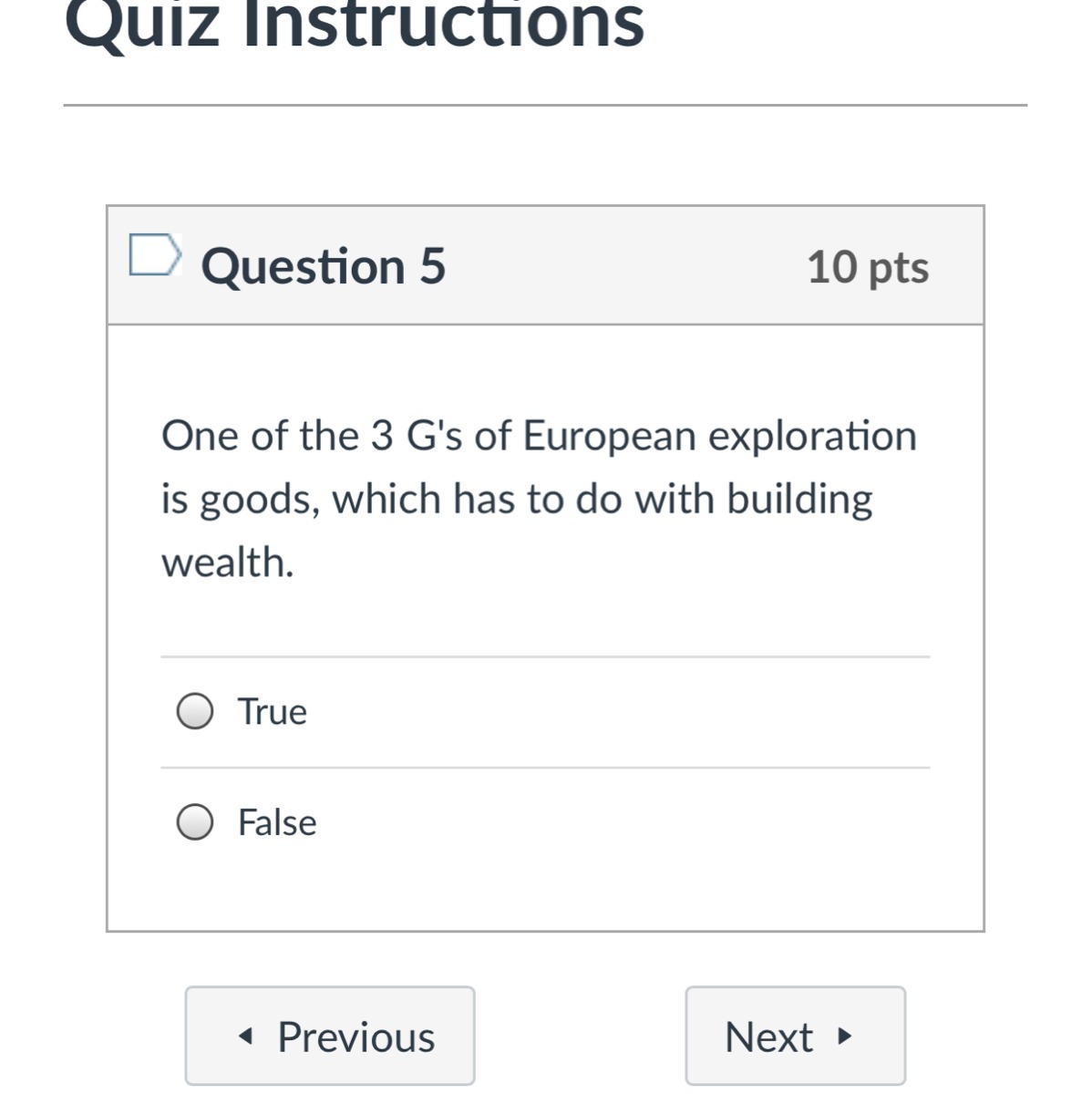The height and width of the screenshot is (1094, 1092).
Task: Select the True radio button
Action: [x=195, y=711]
